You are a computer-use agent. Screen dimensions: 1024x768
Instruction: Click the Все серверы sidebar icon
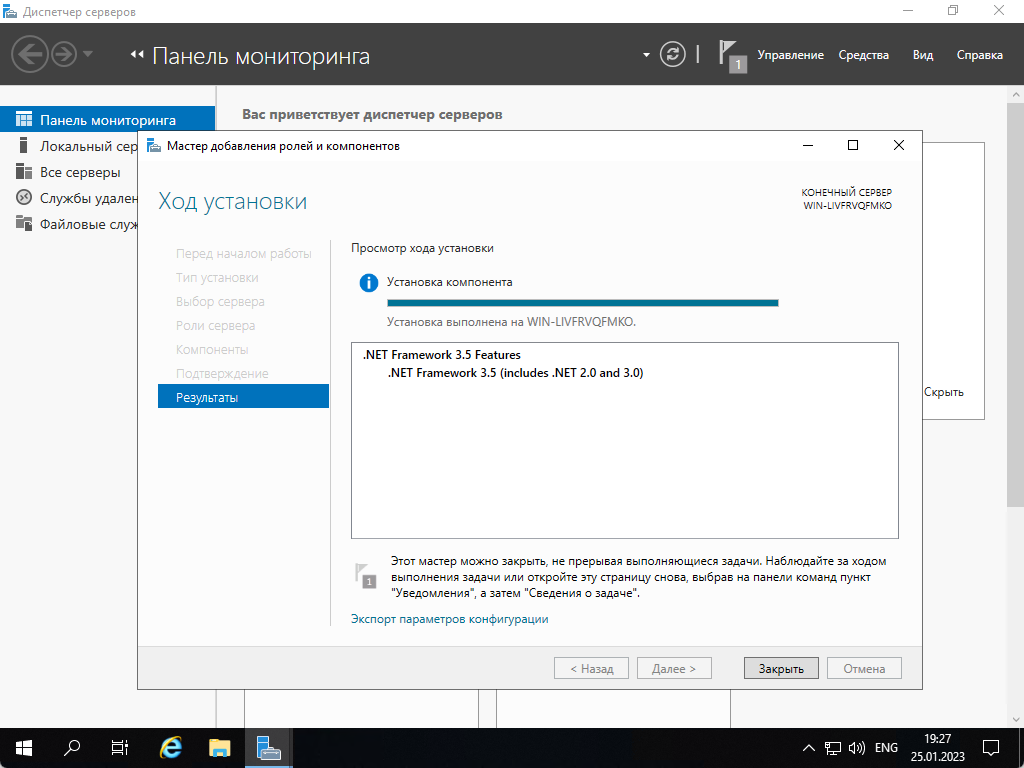click(24, 172)
